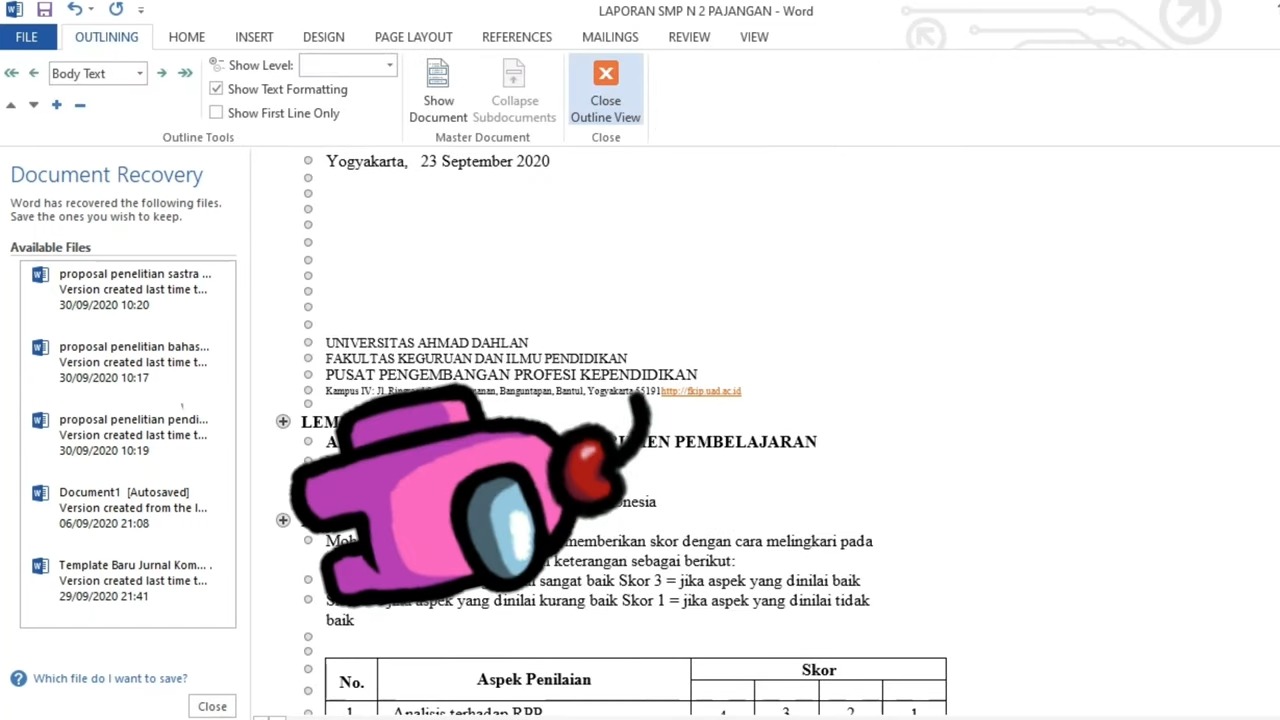
Task: Click the No. table header cell
Action: 351,682
